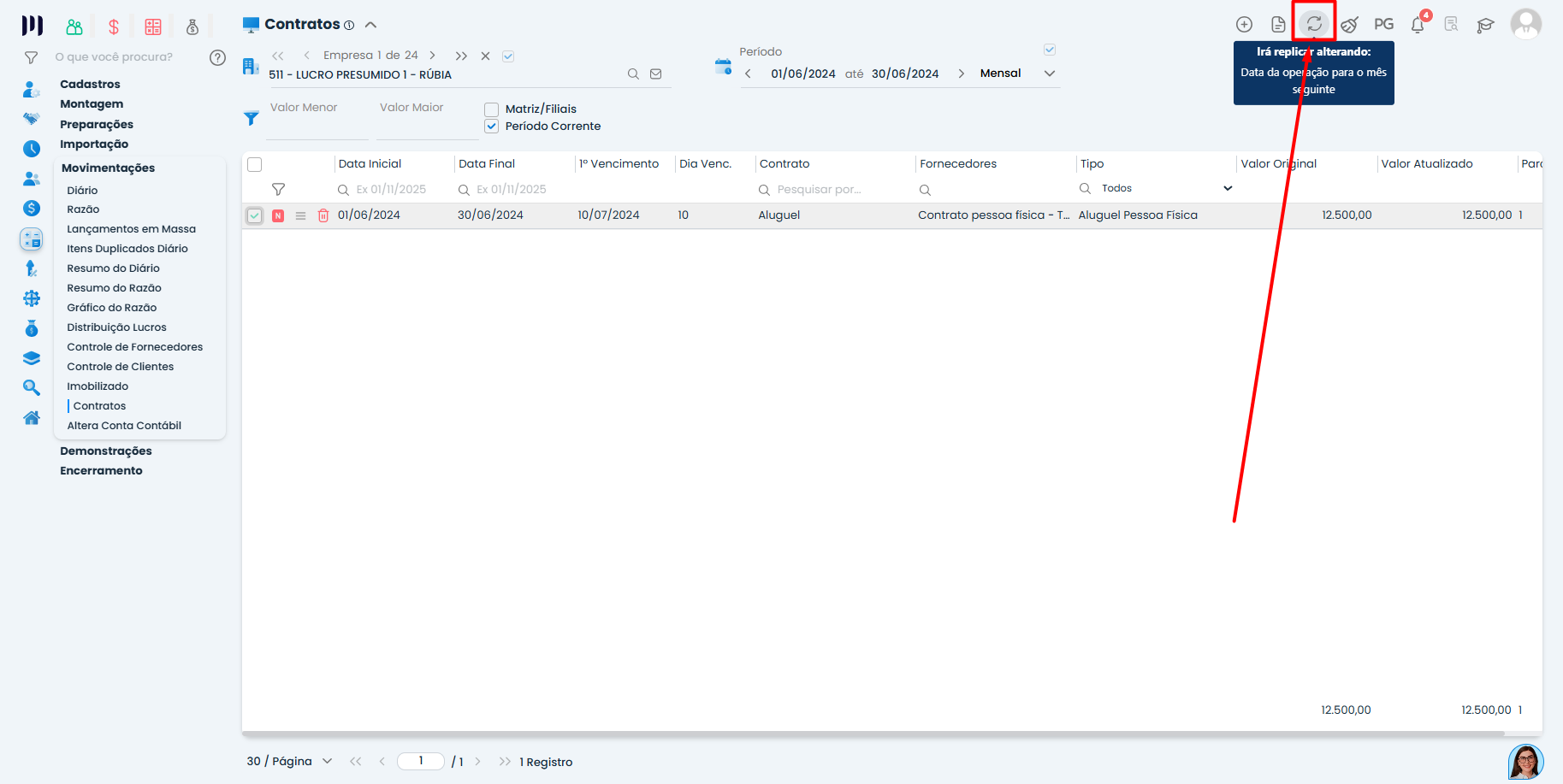Screen dimensions: 1563x784
Task: Expand the Demonstrações section
Action: [x=105, y=451]
